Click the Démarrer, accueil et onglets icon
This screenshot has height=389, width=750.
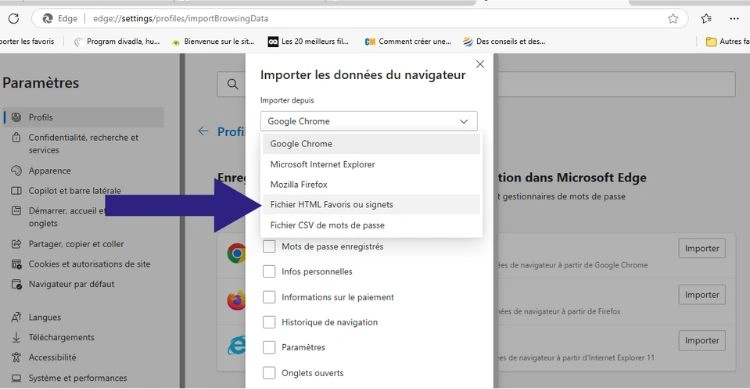coord(16,211)
